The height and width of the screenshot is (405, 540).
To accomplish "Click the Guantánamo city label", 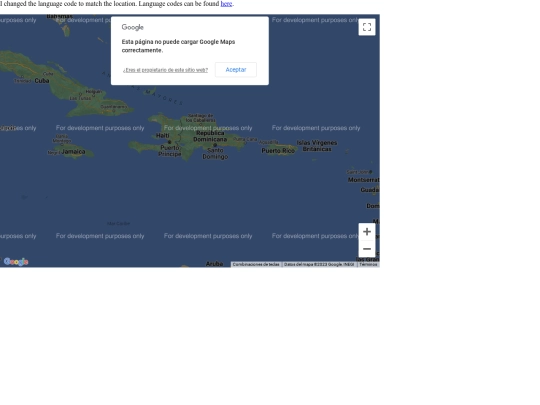I will point(114,107).
